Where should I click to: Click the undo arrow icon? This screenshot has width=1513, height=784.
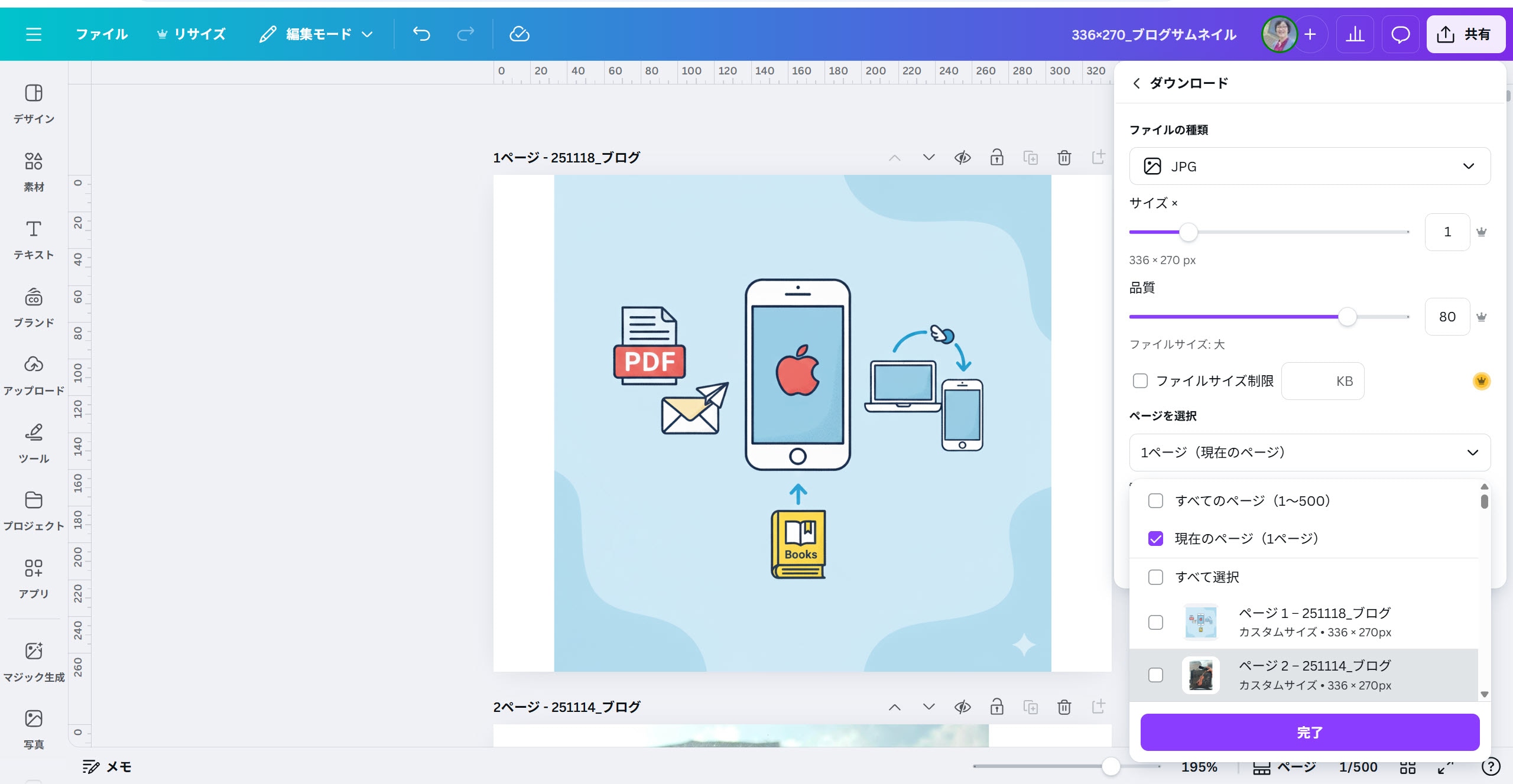point(421,34)
